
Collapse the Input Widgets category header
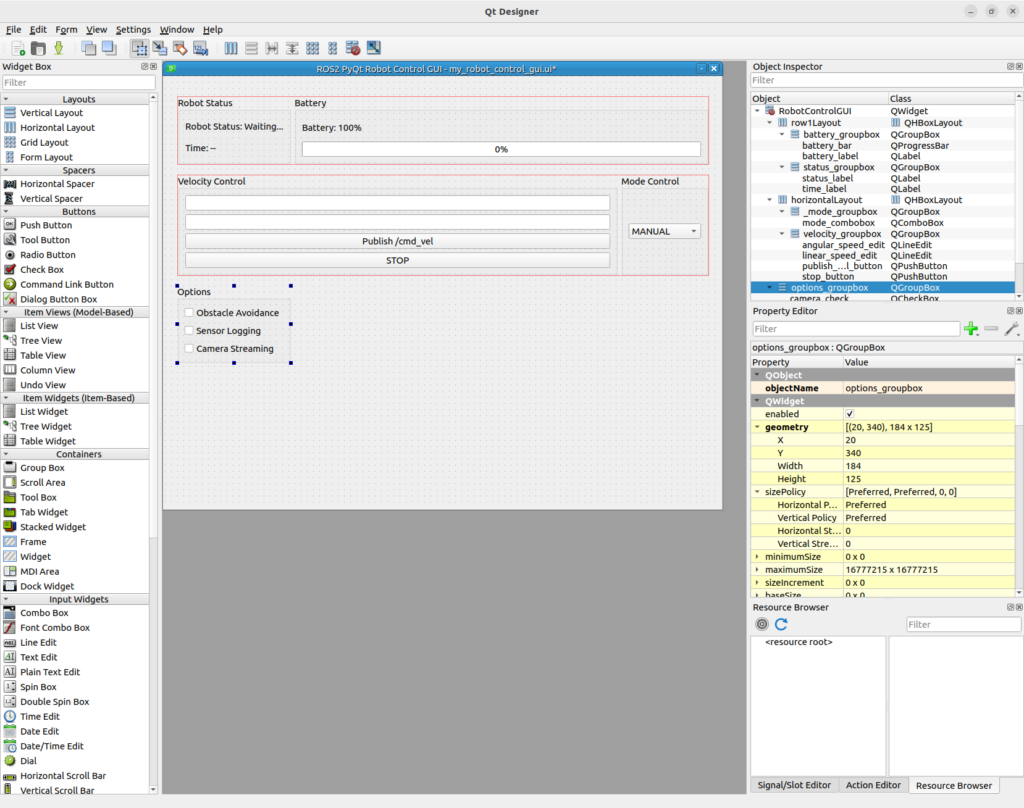coord(76,599)
